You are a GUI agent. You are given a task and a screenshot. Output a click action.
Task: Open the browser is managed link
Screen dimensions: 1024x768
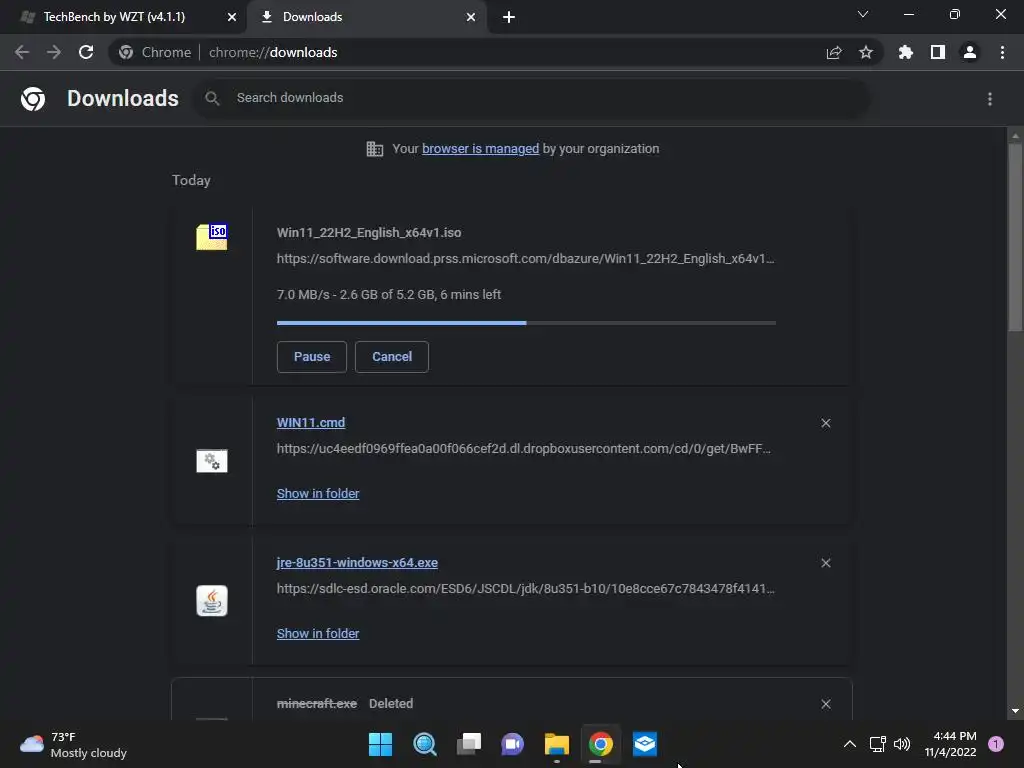(x=480, y=149)
